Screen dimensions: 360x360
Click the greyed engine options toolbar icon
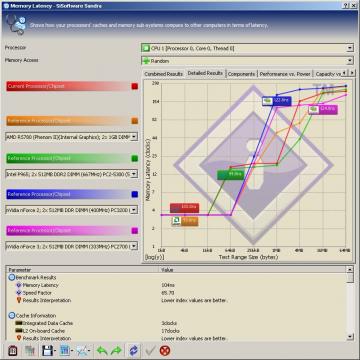click(x=30, y=351)
